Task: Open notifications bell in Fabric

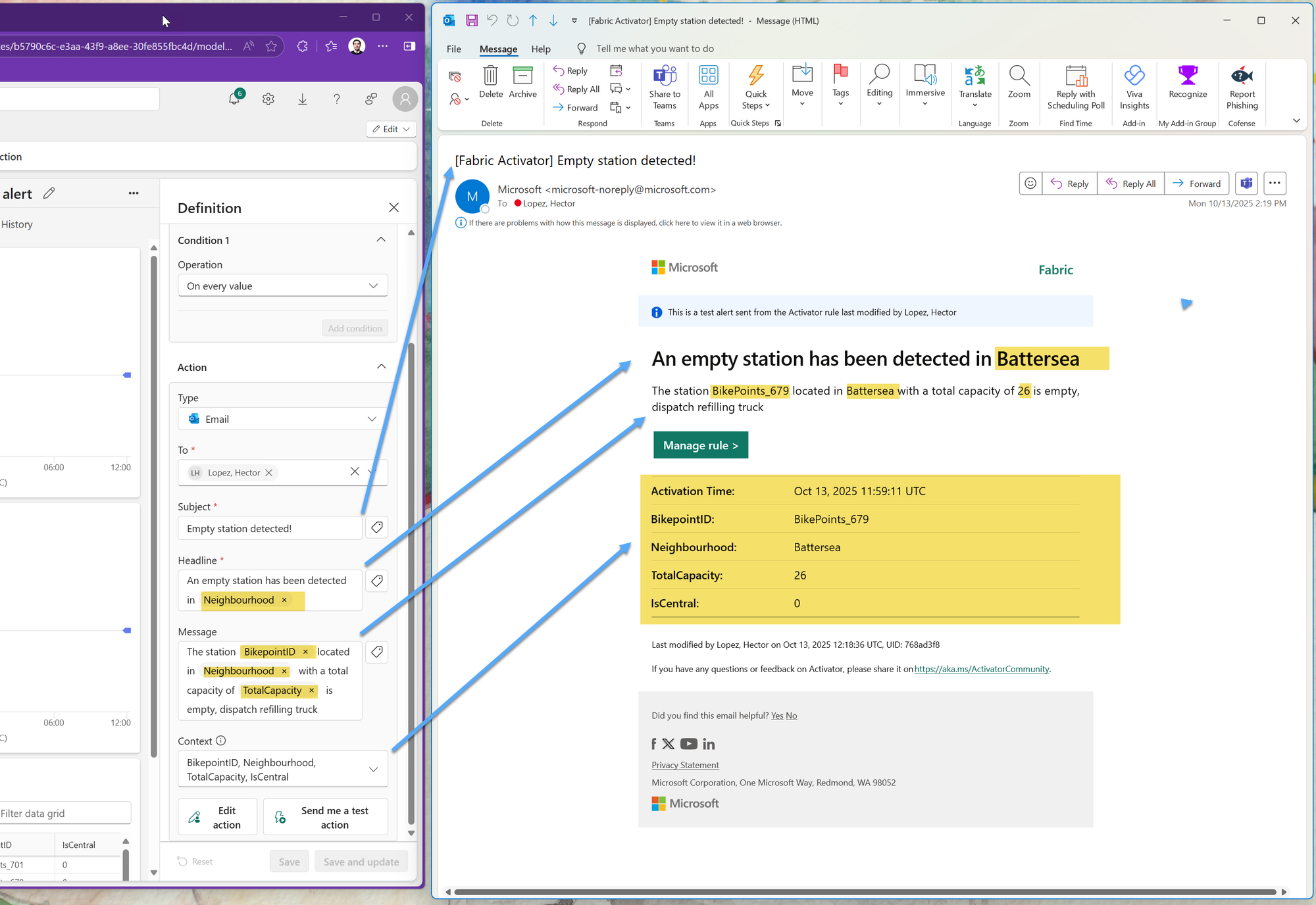Action: pos(234,99)
